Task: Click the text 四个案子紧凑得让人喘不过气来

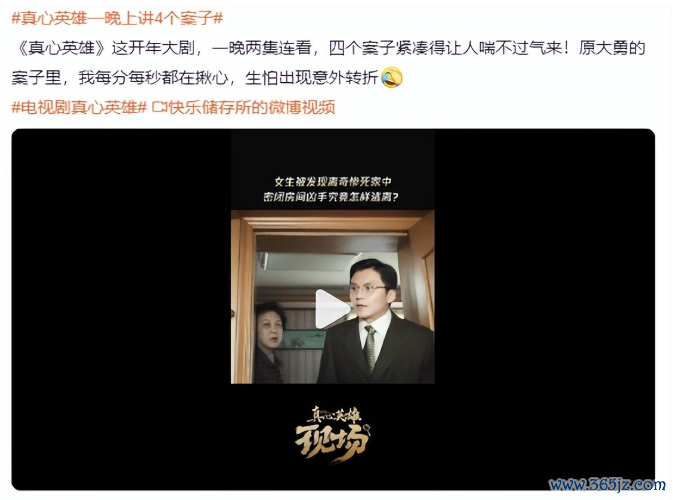Action: [x=445, y=48]
